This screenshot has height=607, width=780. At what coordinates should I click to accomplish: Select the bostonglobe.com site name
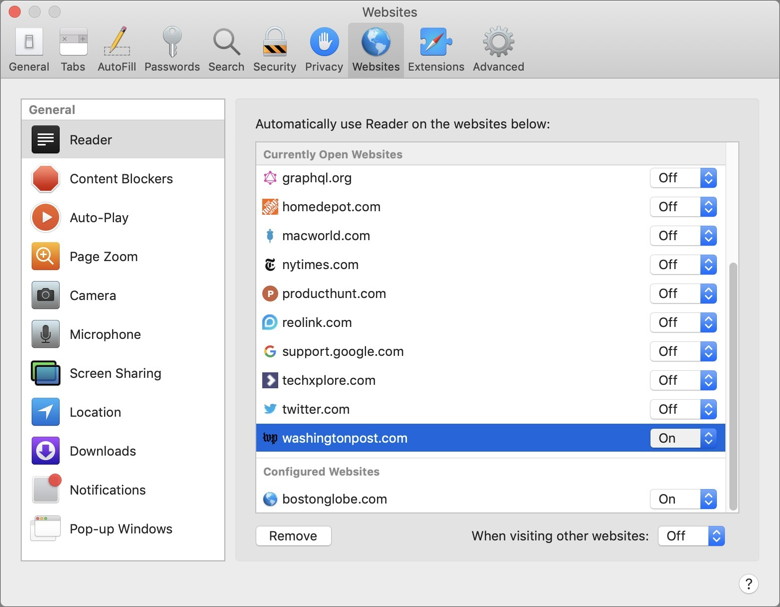[334, 499]
